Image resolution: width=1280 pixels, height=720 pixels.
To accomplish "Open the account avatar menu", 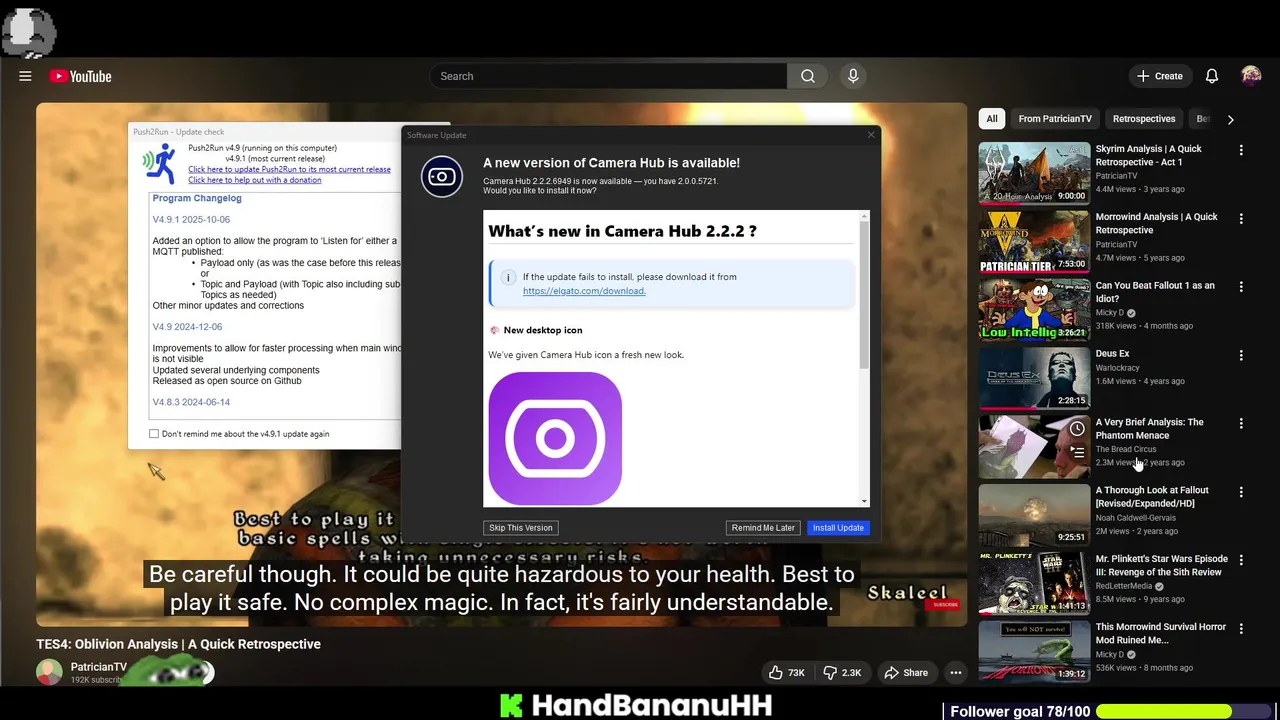I will (x=1251, y=76).
